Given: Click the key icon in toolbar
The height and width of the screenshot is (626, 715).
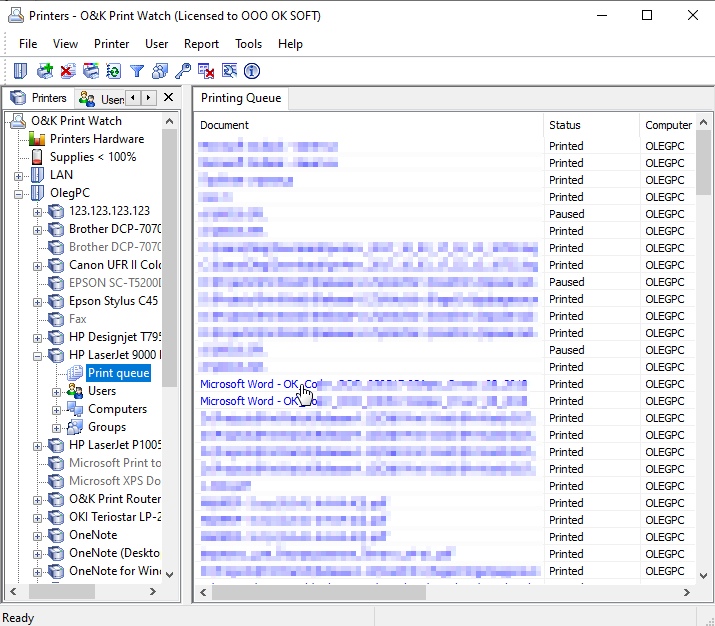Looking at the screenshot, I should coord(182,71).
